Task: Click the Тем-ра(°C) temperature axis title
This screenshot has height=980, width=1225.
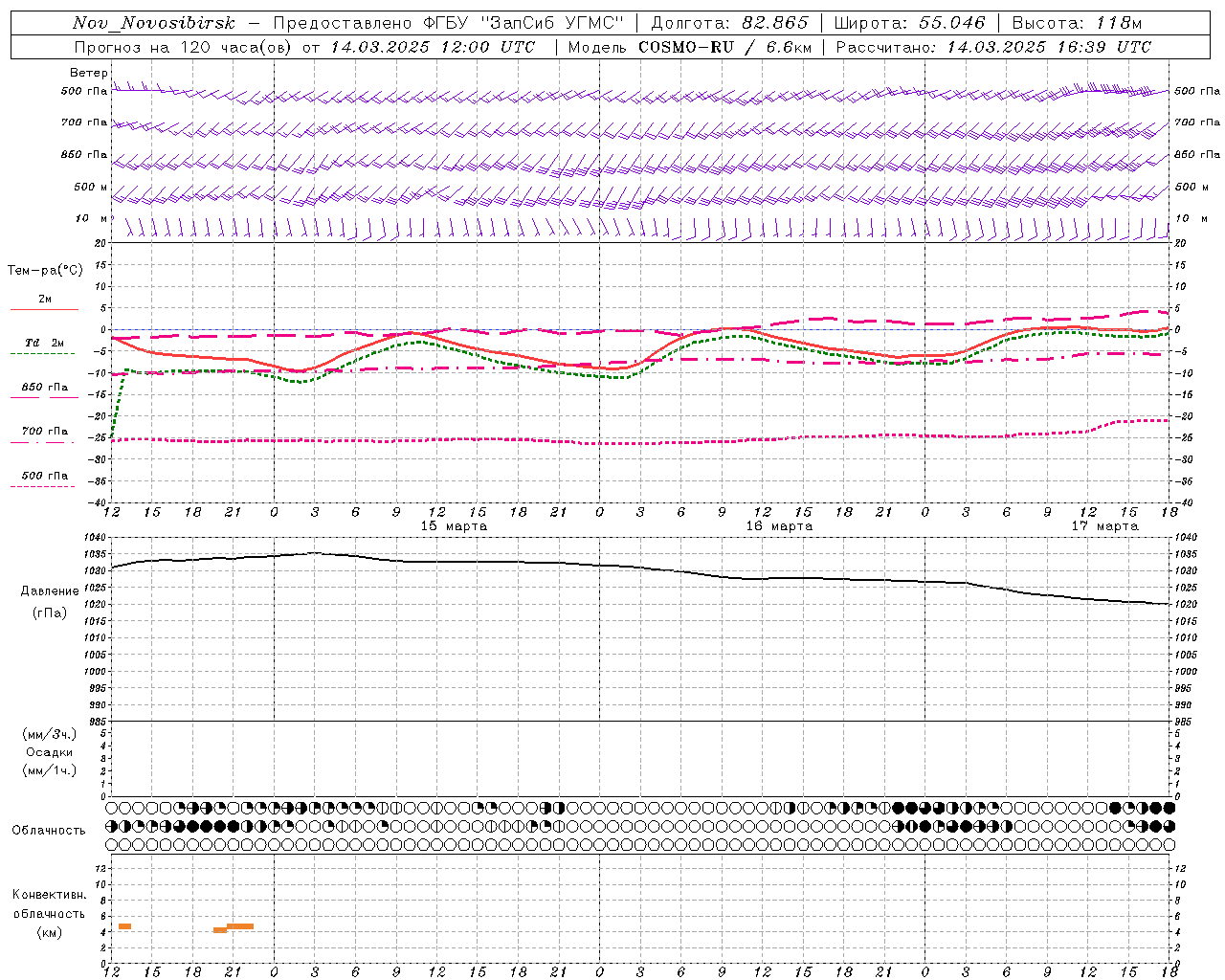Action: tap(45, 271)
